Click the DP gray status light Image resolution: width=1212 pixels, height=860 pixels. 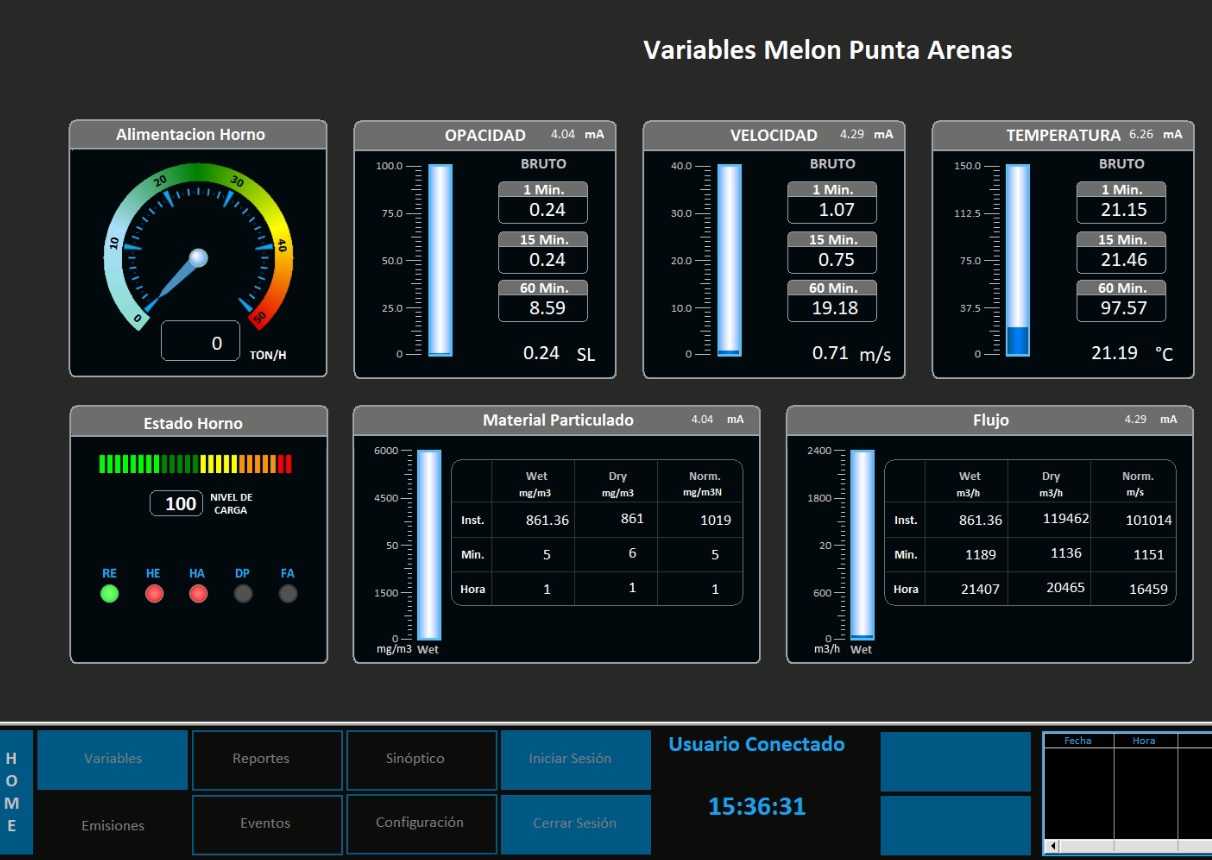243,593
